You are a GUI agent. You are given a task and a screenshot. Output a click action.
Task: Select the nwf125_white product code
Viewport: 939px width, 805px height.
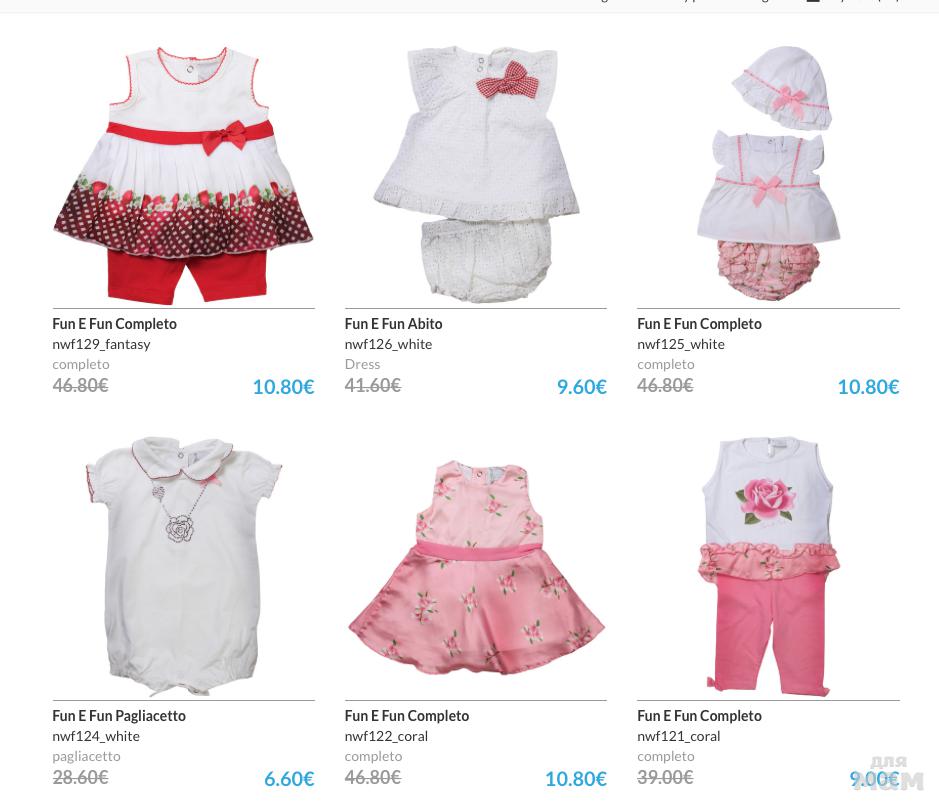(681, 344)
